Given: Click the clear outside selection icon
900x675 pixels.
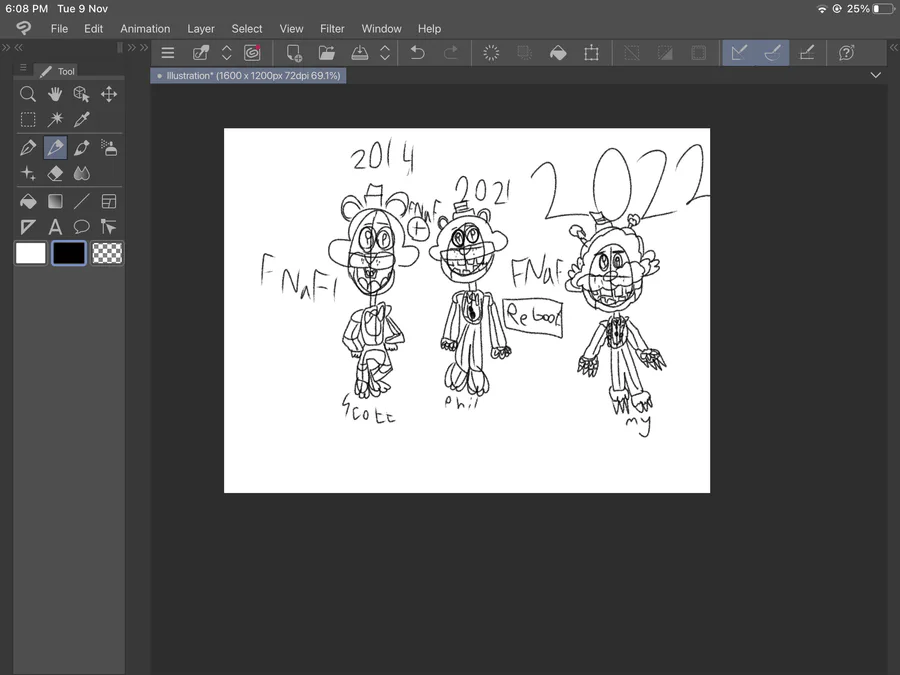Looking at the screenshot, I should tap(524, 53).
